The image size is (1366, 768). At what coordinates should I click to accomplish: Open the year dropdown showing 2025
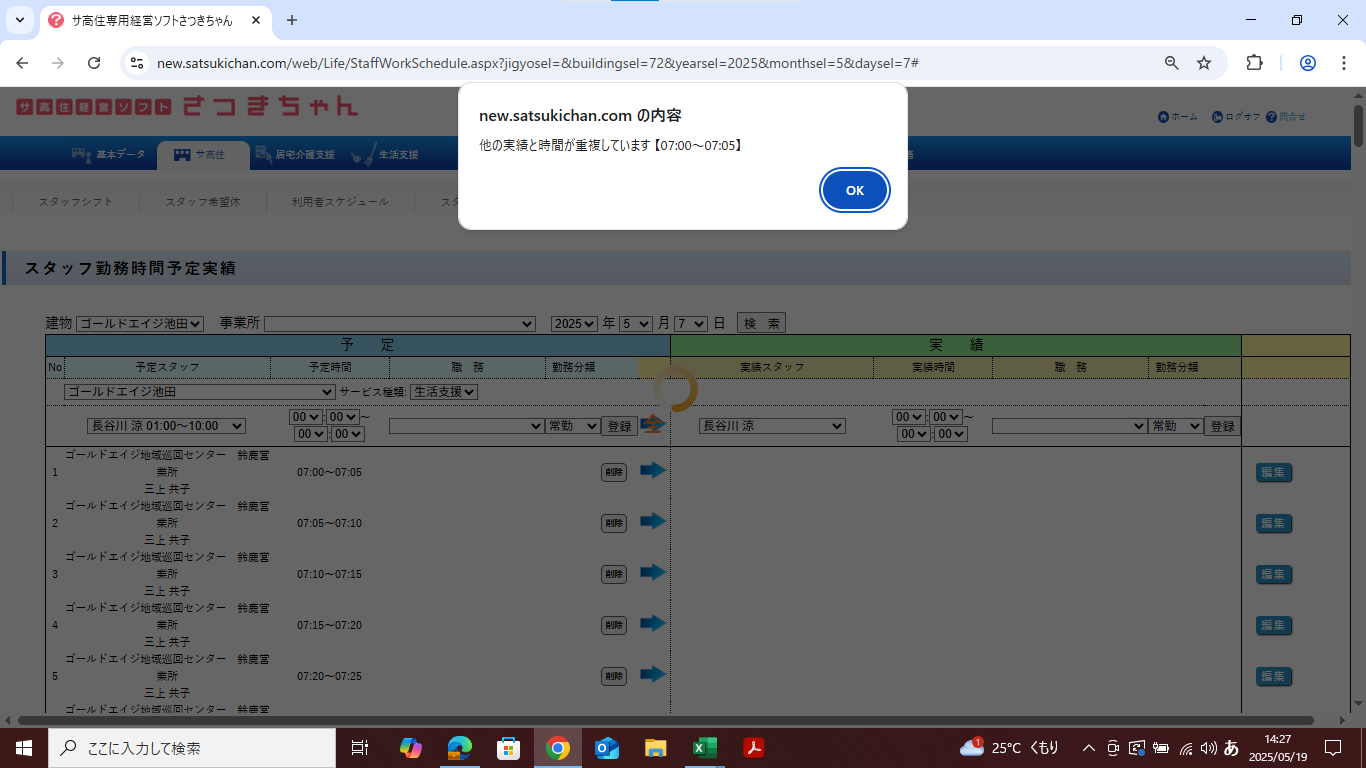[575, 324]
